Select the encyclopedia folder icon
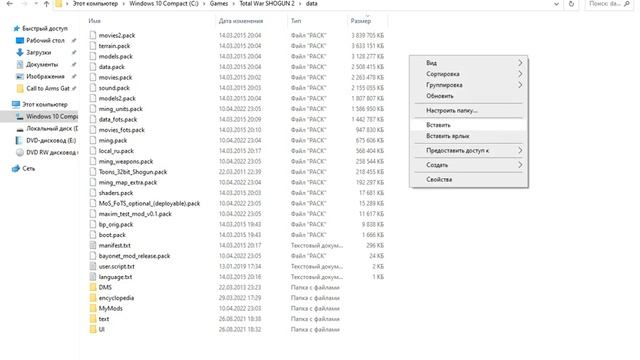Screen dimensions: 640x360 click(x=93, y=298)
